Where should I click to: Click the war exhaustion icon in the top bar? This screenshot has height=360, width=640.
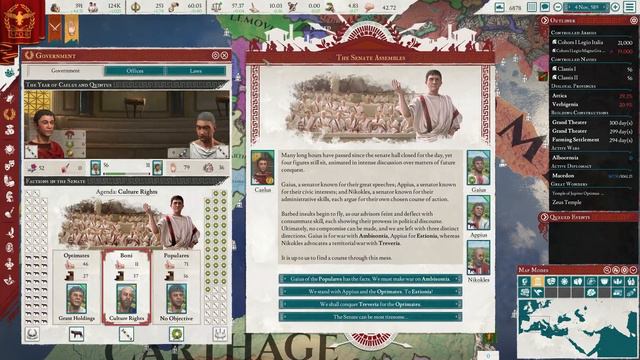tap(293, 7)
